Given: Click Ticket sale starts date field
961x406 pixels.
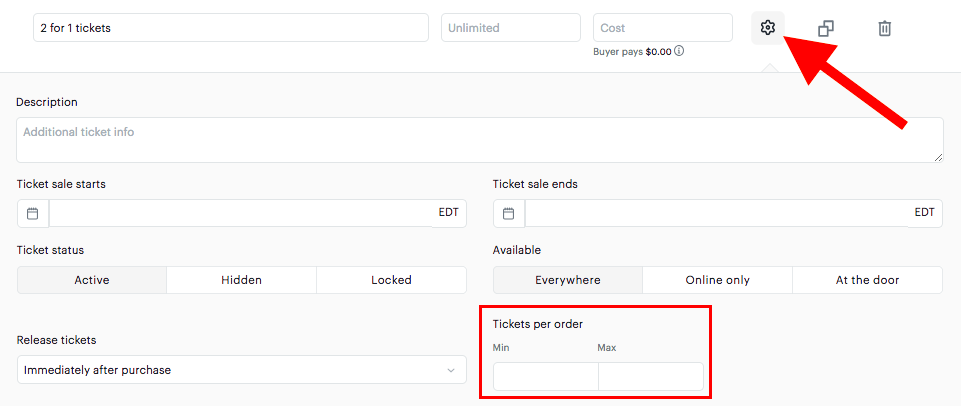Looking at the screenshot, I should click(x=241, y=213).
